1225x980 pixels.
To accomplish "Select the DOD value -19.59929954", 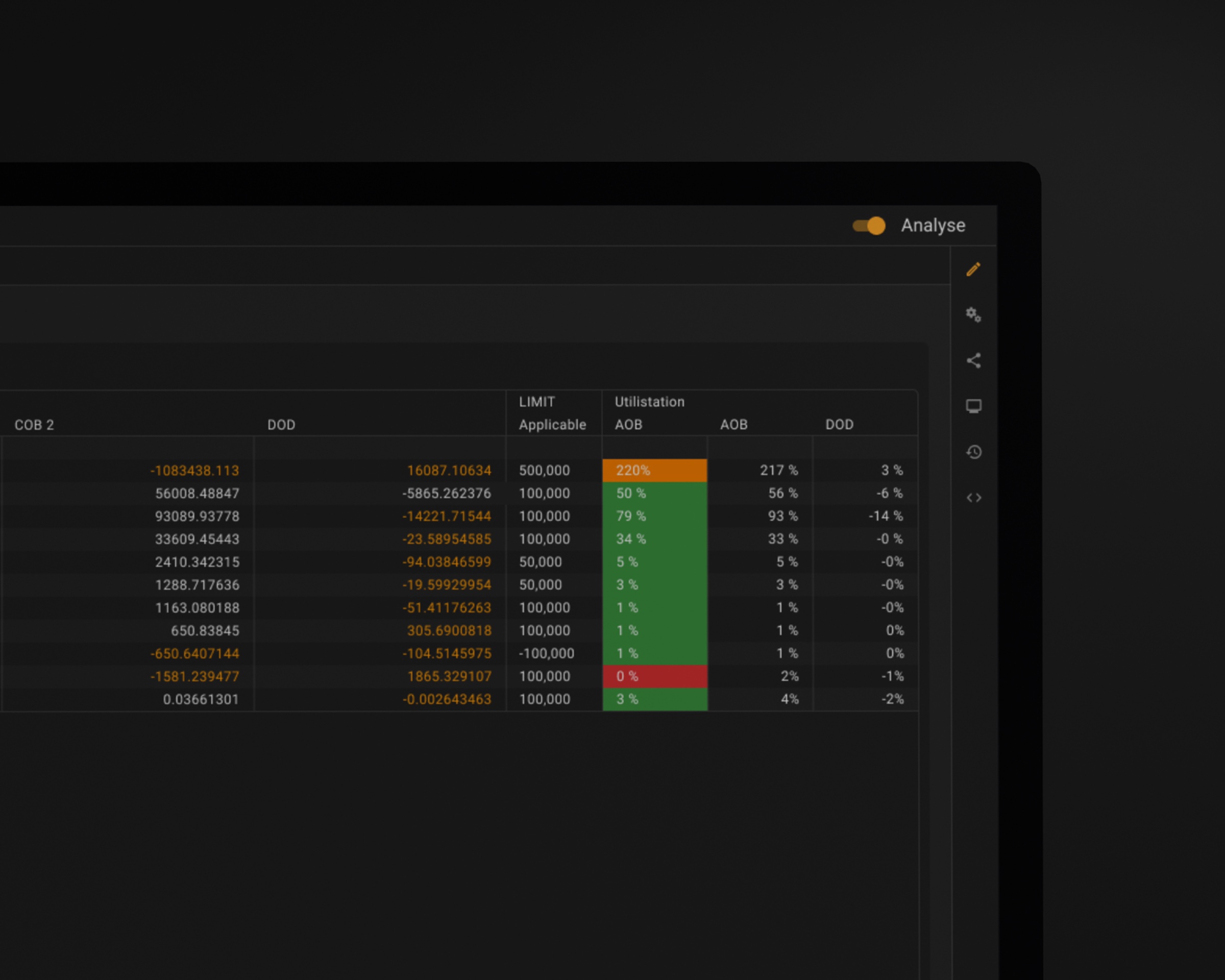I will [447, 584].
